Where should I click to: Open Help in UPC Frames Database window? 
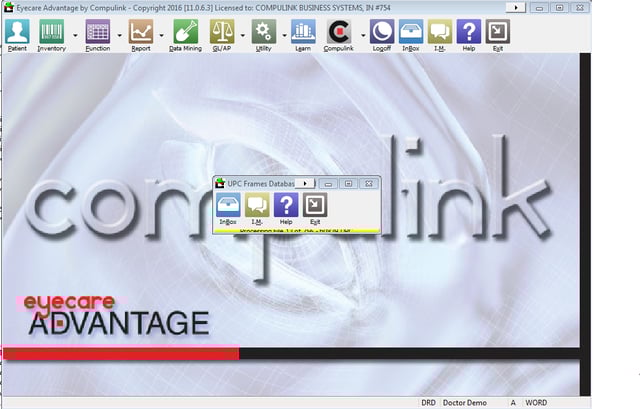[286, 205]
